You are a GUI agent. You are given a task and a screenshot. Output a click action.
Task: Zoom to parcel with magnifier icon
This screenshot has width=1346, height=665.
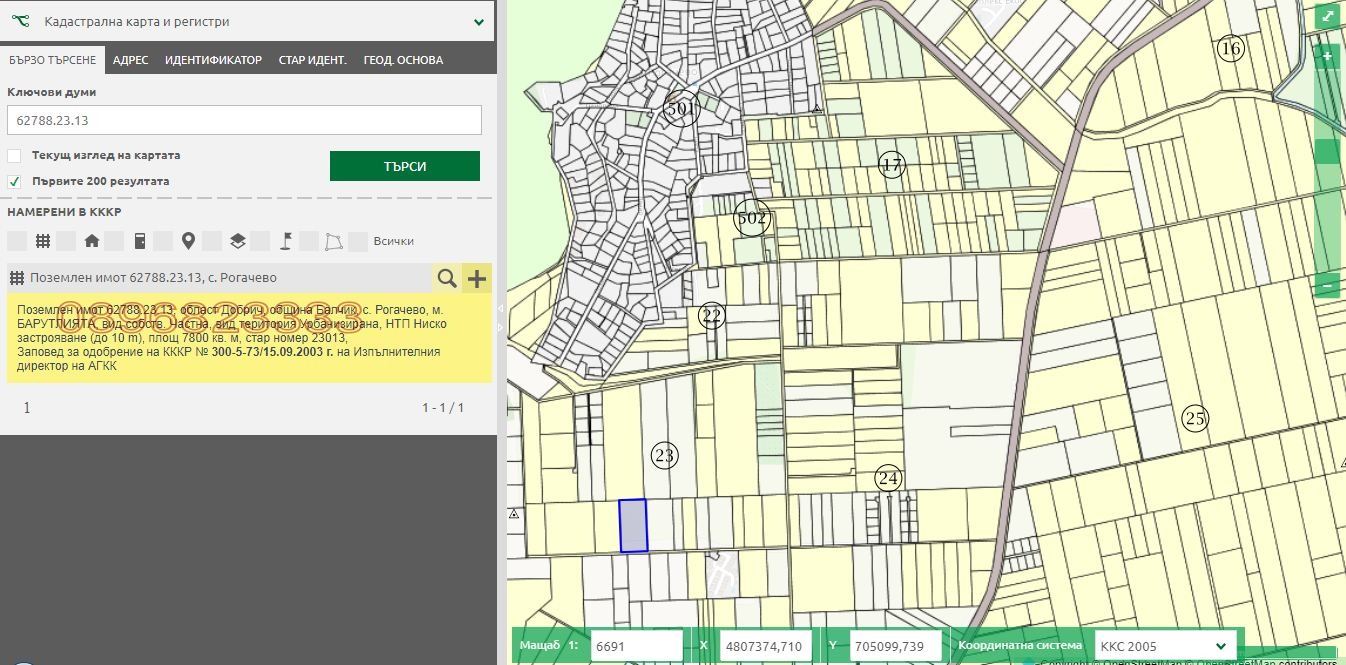tap(447, 278)
